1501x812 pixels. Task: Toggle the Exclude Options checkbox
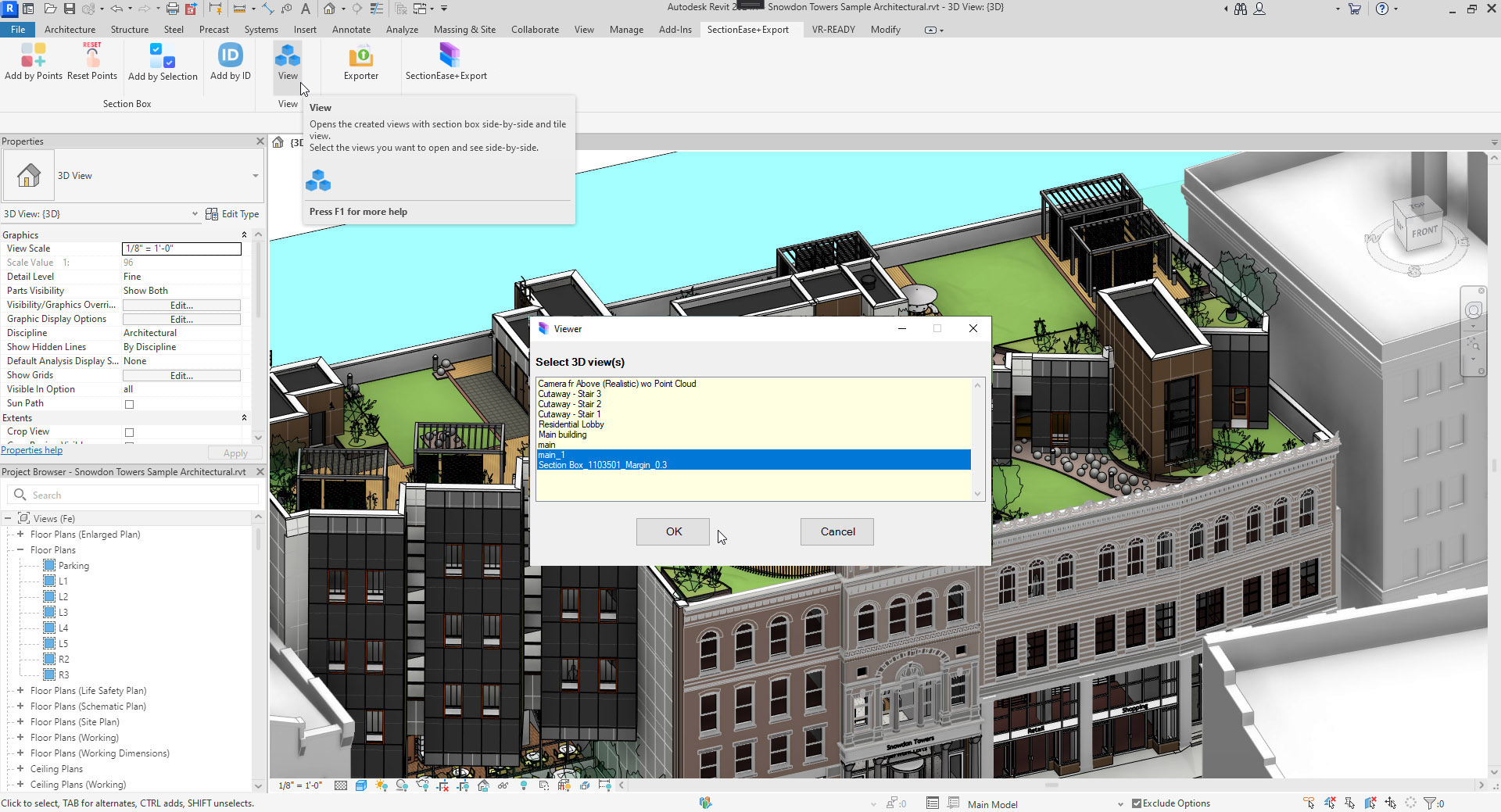1137,803
